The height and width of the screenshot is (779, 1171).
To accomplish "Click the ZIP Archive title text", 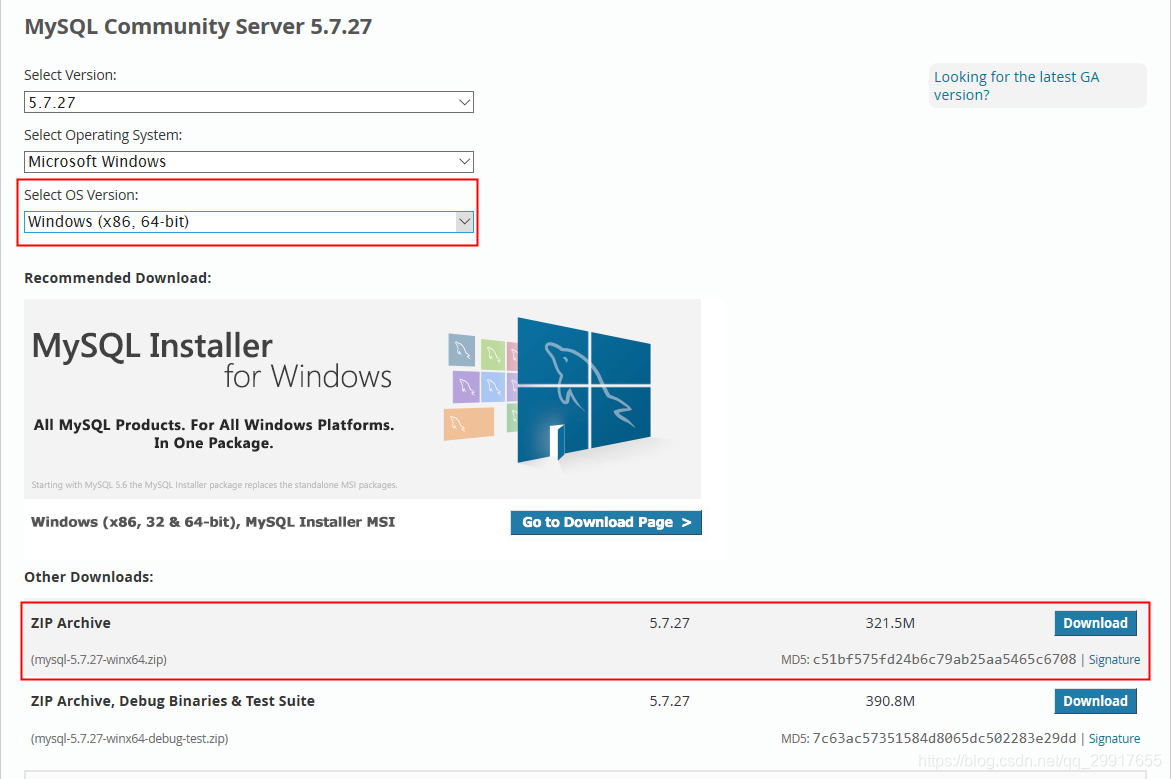I will 71,623.
